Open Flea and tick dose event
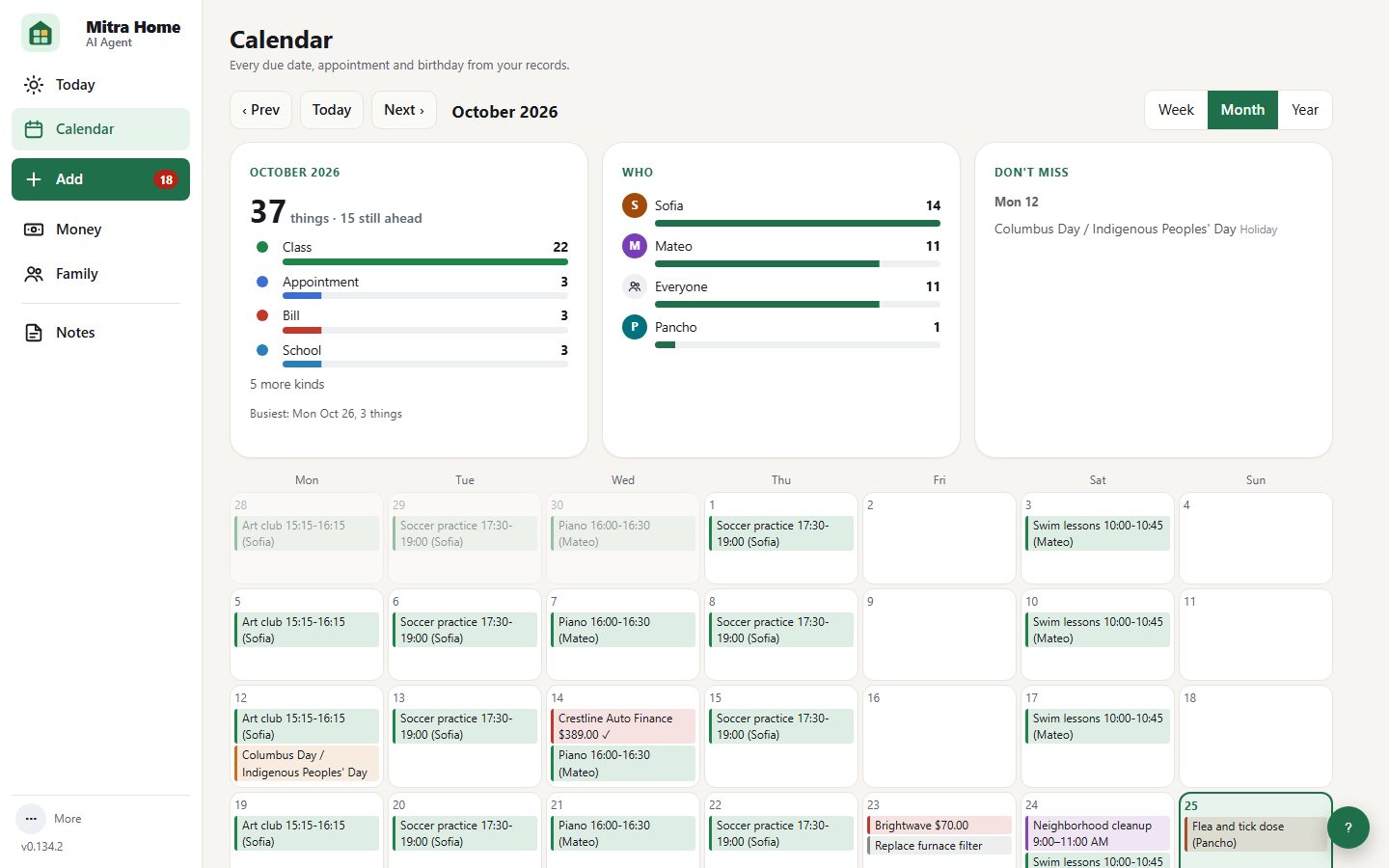The height and width of the screenshot is (868, 1389). click(1256, 834)
